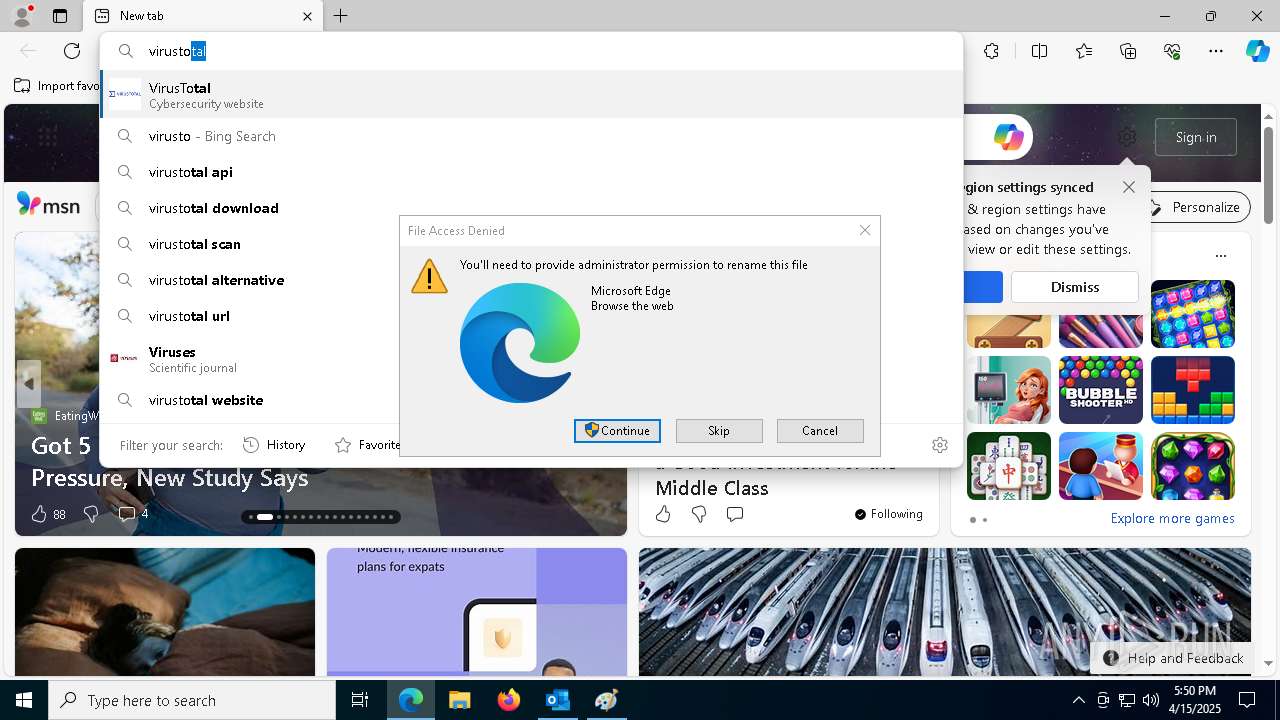Click taskbar Type here to search box
The width and height of the screenshot is (1280, 720).
[x=192, y=701]
